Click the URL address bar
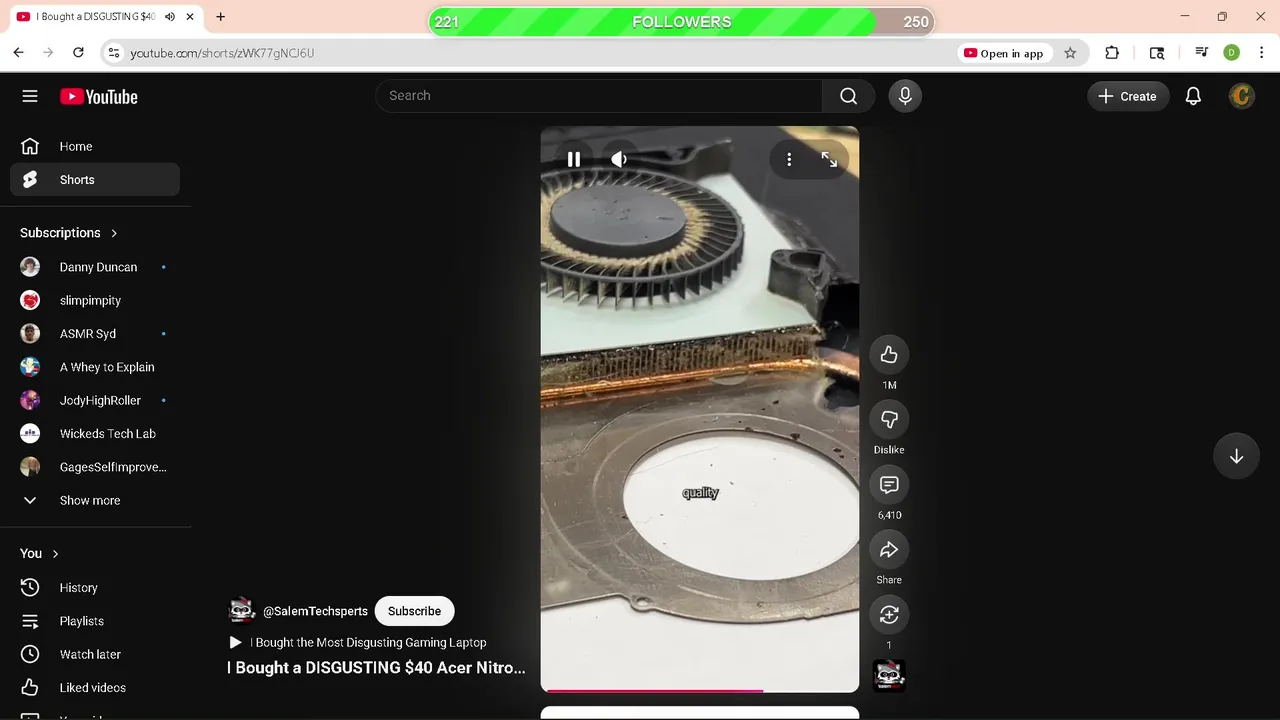This screenshot has height=720, width=1280. click(530, 53)
